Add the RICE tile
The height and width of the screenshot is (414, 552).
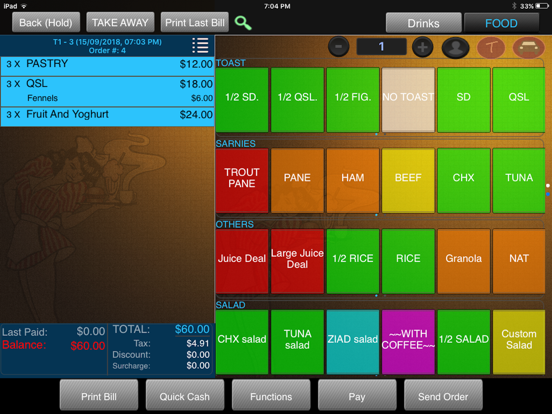[x=408, y=261]
